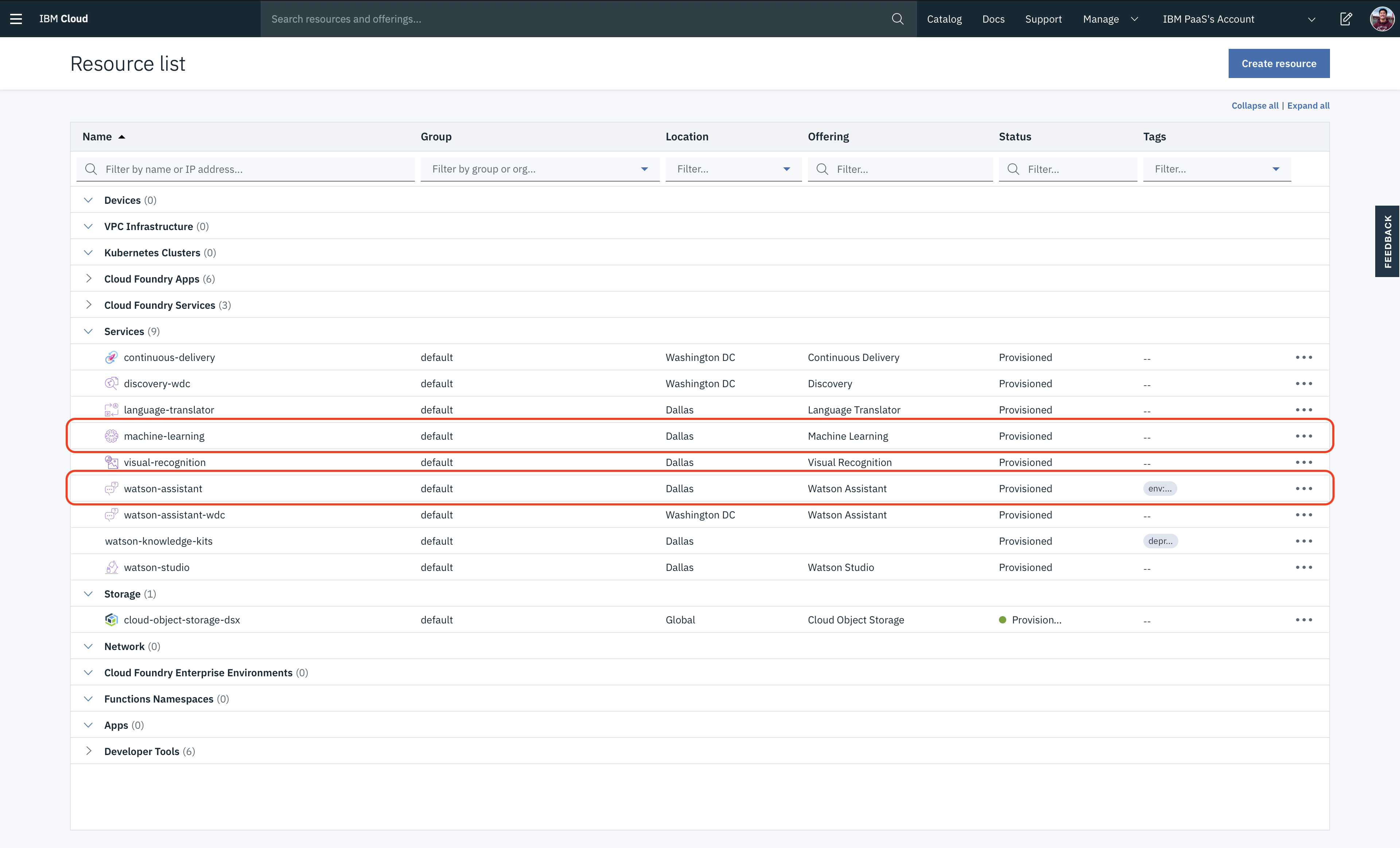Click the Expand all link

1308,106
